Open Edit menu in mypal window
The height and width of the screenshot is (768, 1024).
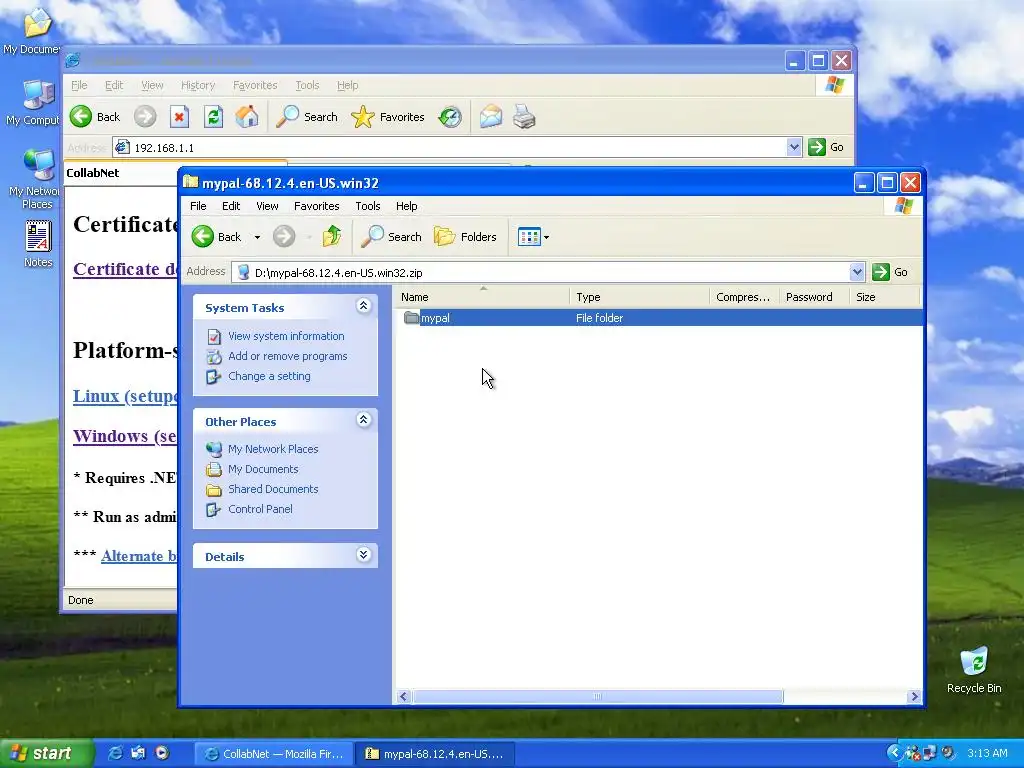231,206
